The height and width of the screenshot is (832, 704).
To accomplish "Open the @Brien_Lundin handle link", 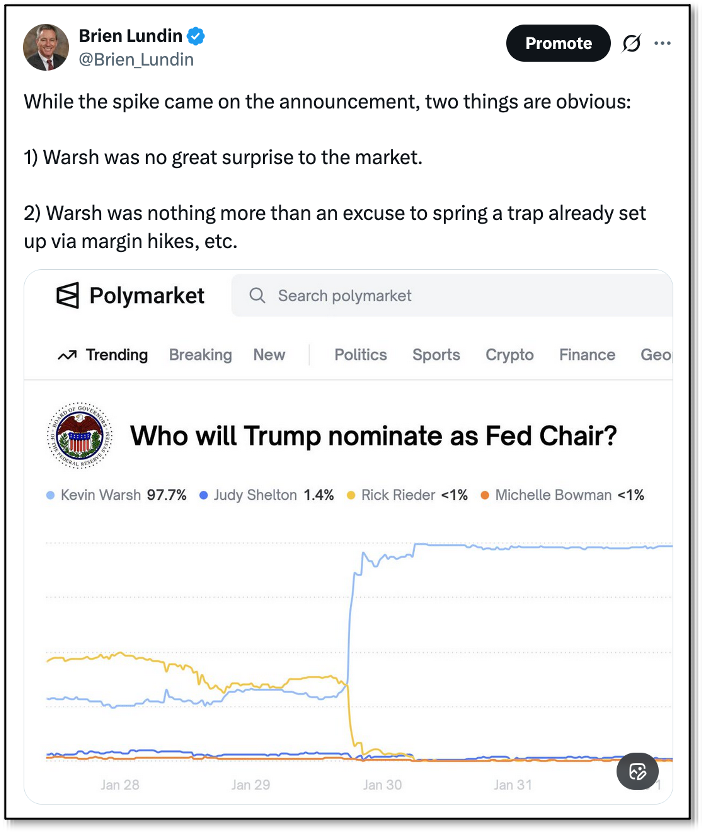I will pos(136,59).
